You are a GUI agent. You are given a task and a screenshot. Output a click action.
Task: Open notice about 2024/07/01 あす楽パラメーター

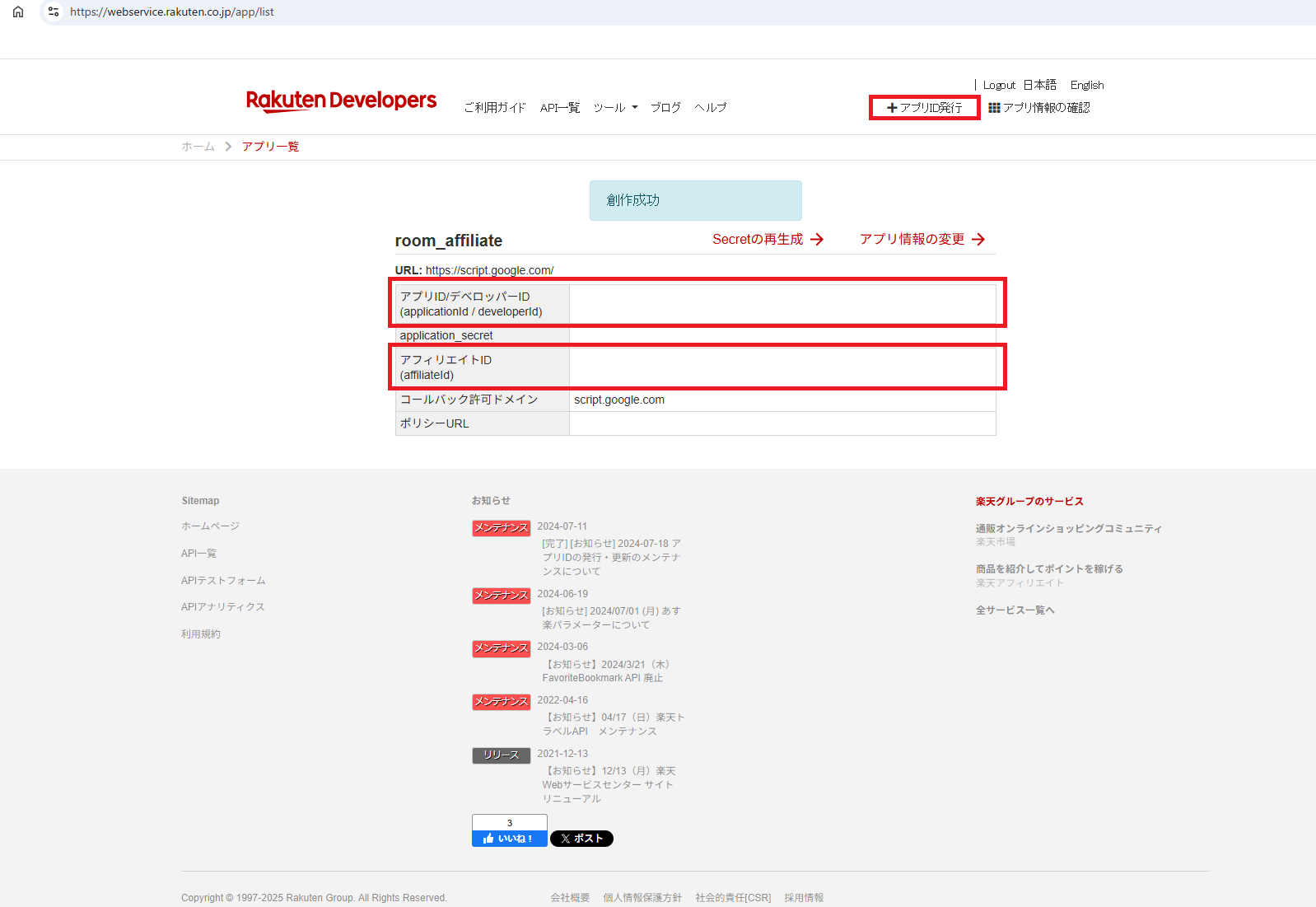pyautogui.click(x=611, y=618)
